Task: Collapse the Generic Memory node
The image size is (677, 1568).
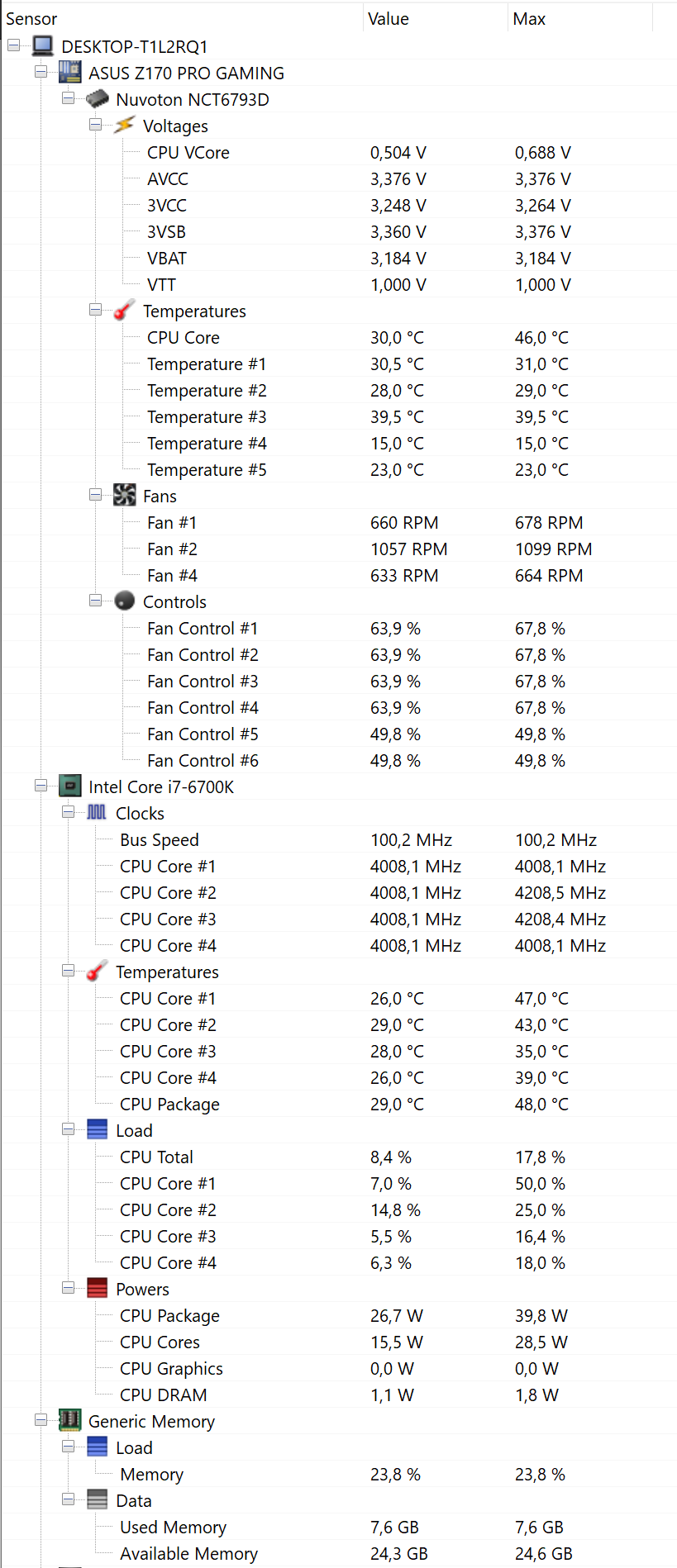Action: [x=41, y=1420]
